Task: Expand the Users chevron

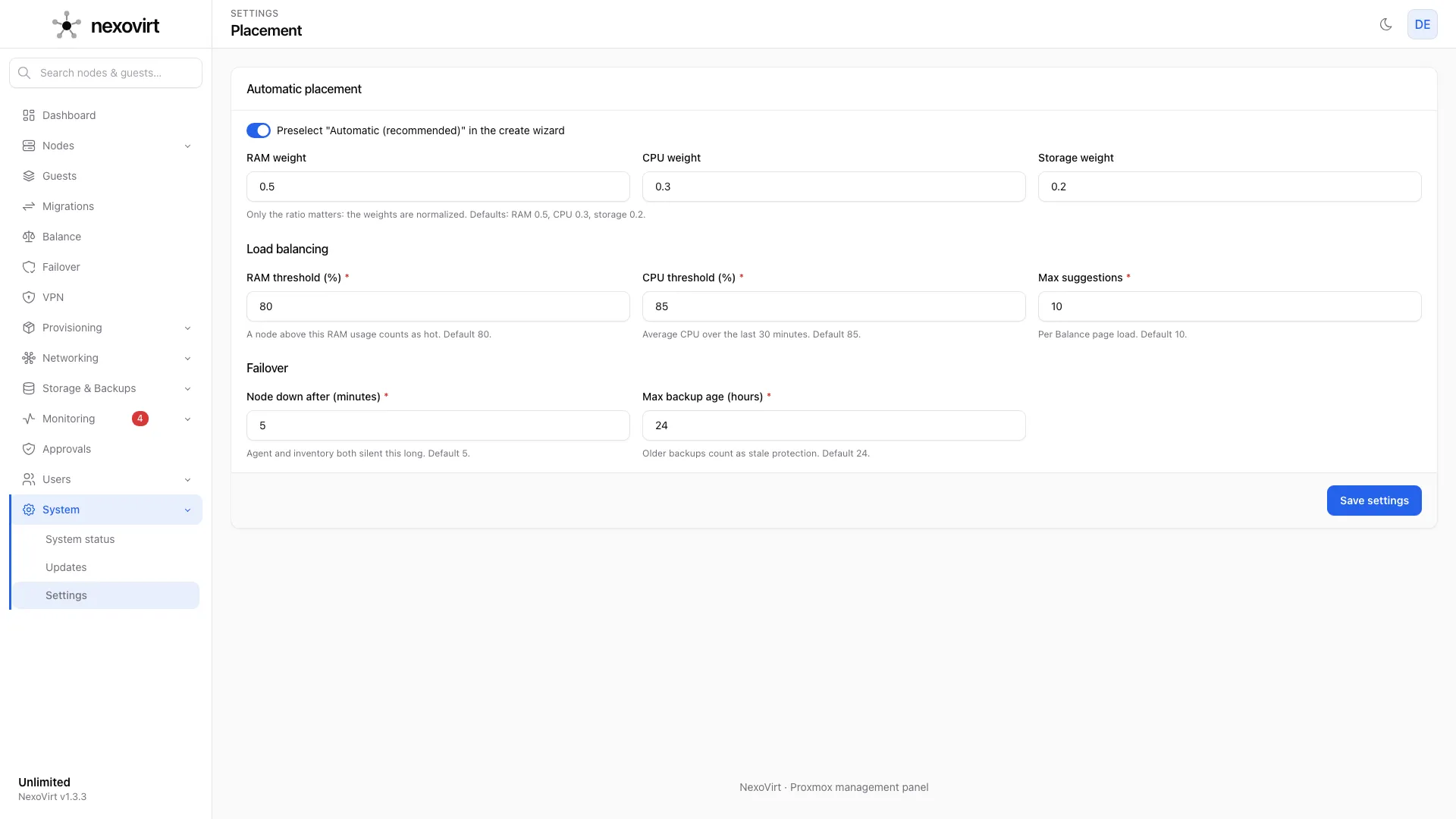Action: point(187,479)
